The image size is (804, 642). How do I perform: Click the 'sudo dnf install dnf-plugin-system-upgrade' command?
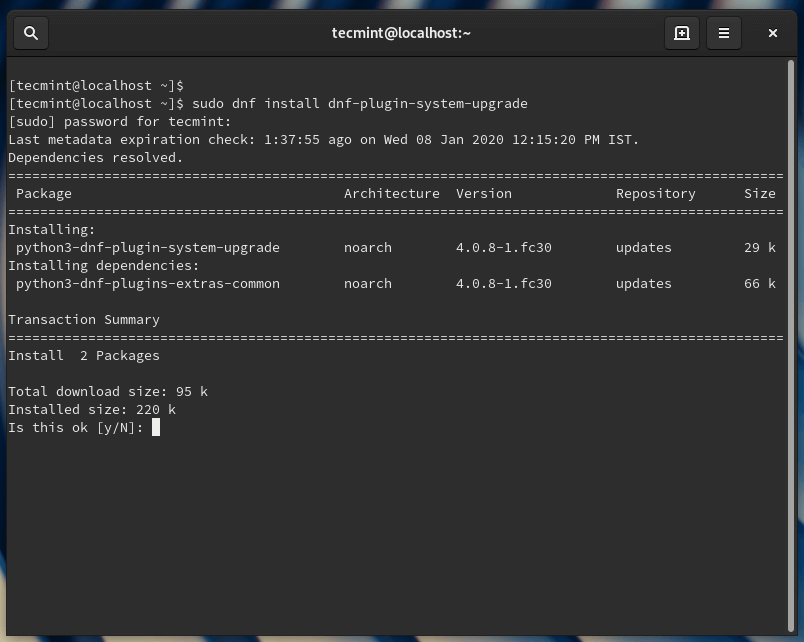[x=359, y=104]
